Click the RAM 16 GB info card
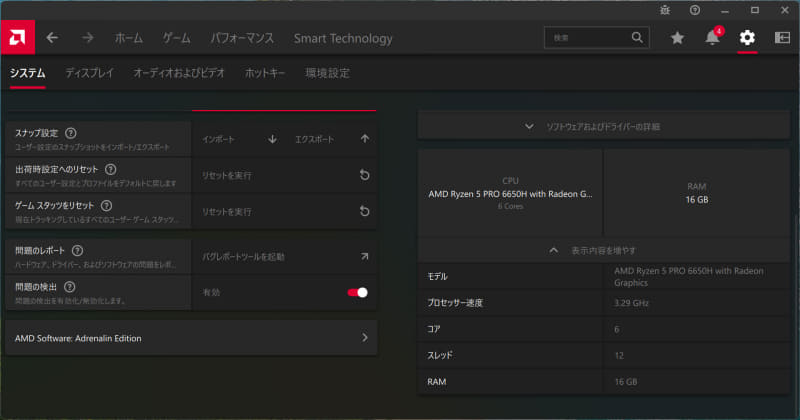The width and height of the screenshot is (800, 420). click(697, 193)
